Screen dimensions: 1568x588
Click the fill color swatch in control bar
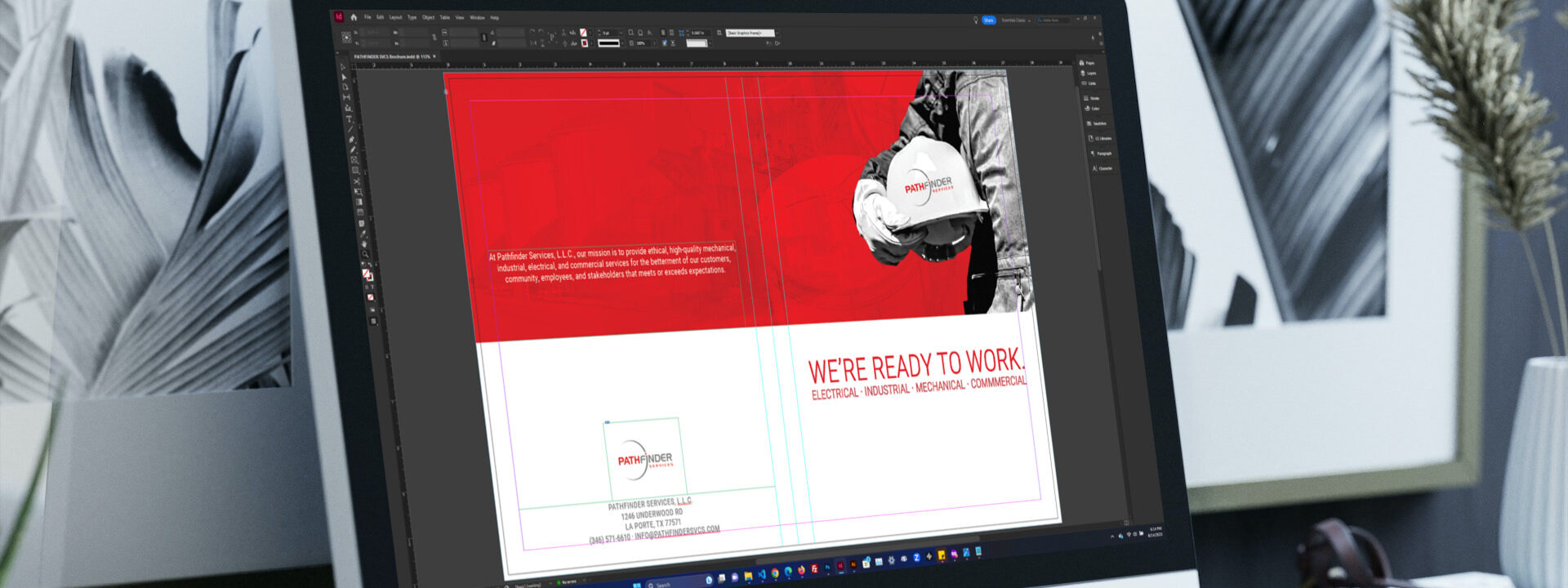[x=583, y=33]
